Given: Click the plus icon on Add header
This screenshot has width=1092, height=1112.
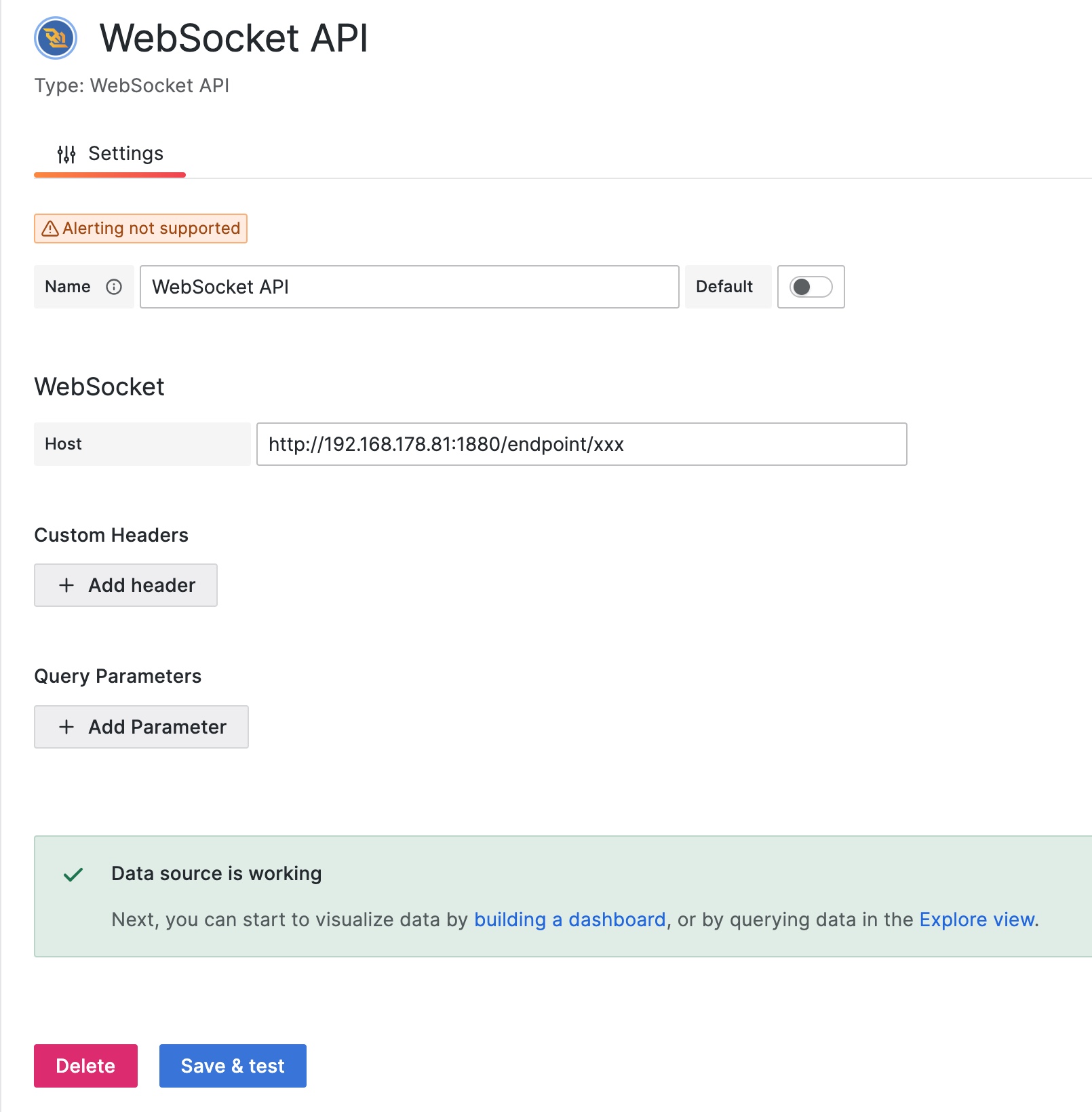Looking at the screenshot, I should (x=66, y=584).
